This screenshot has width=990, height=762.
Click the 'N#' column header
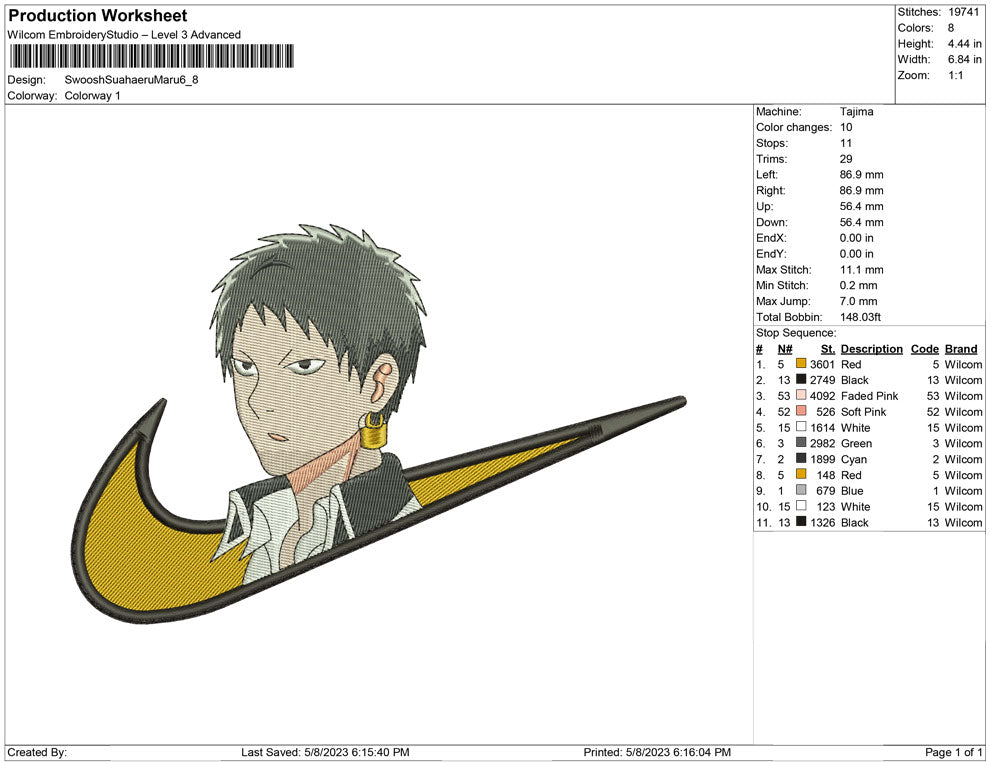pyautogui.click(x=785, y=348)
